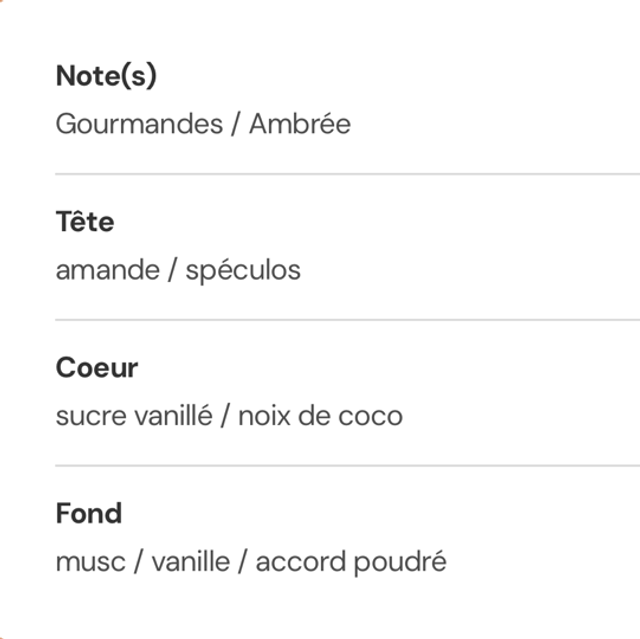Click the slash between musc and vanille
The image size is (640, 639).
139,562
